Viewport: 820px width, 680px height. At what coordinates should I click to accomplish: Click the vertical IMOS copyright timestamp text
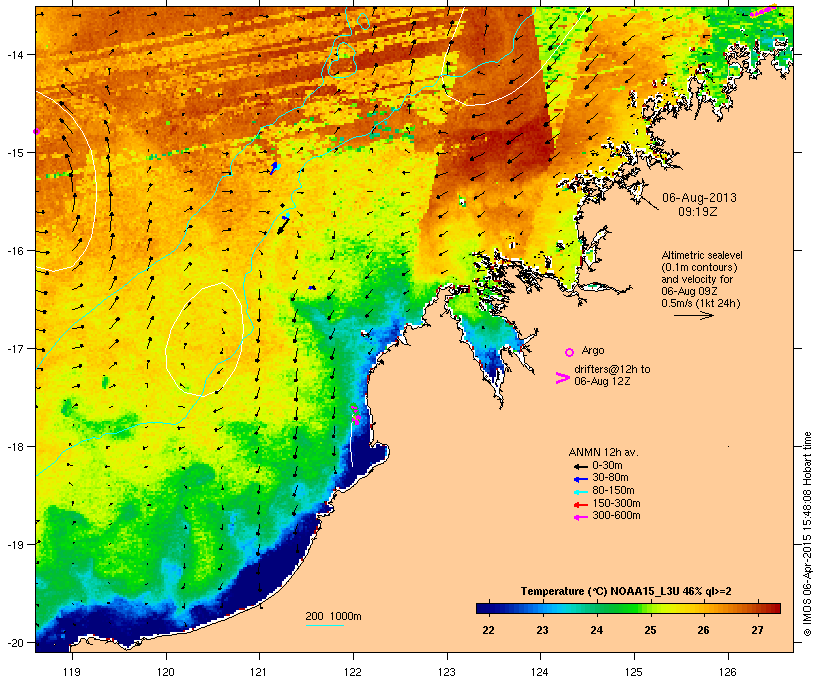click(x=807, y=534)
